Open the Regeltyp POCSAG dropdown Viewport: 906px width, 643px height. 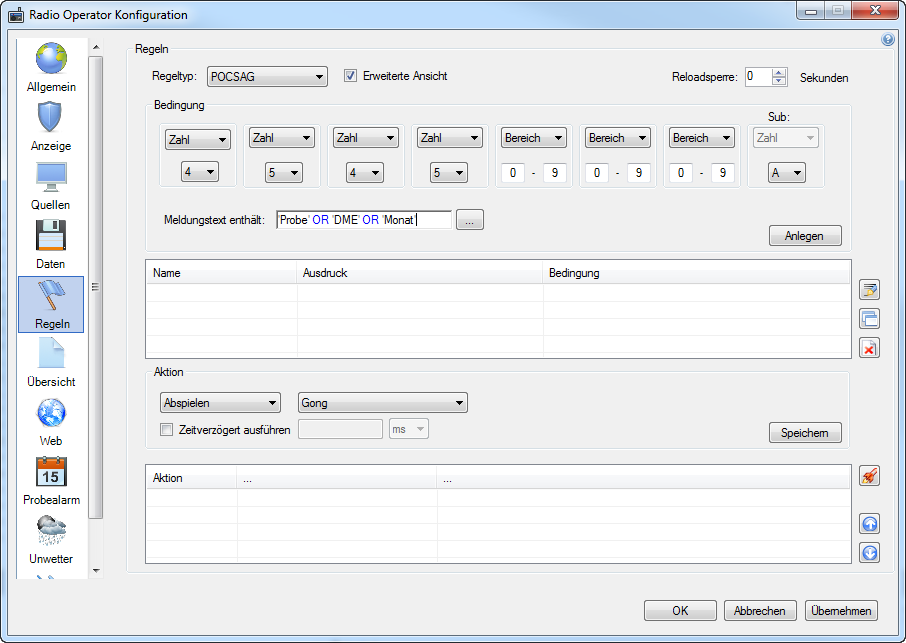click(267, 77)
